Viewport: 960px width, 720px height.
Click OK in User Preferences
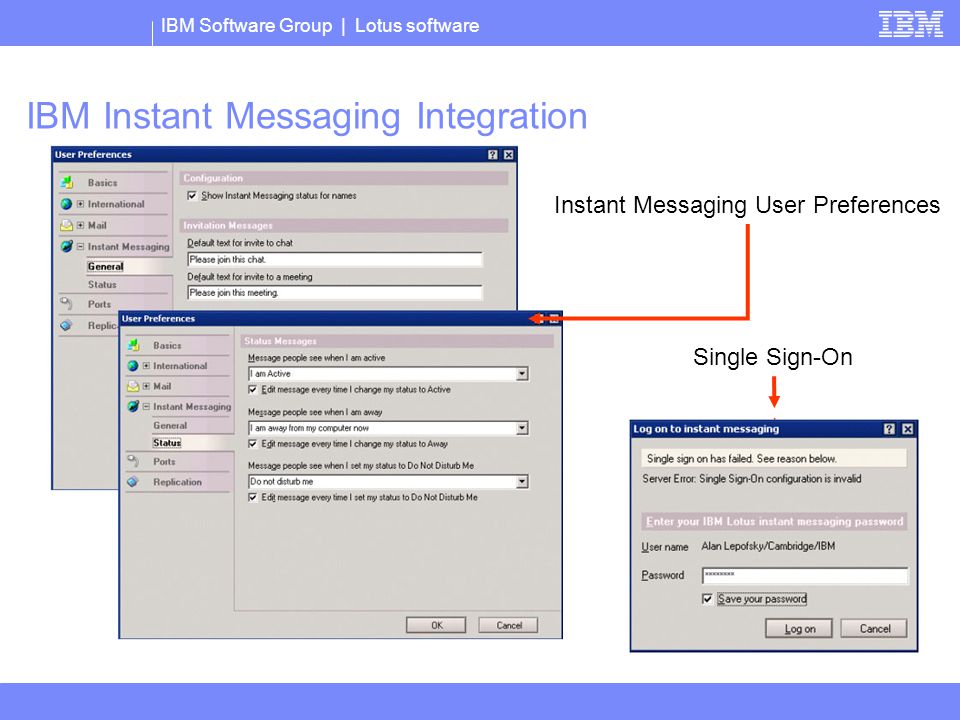(437, 625)
